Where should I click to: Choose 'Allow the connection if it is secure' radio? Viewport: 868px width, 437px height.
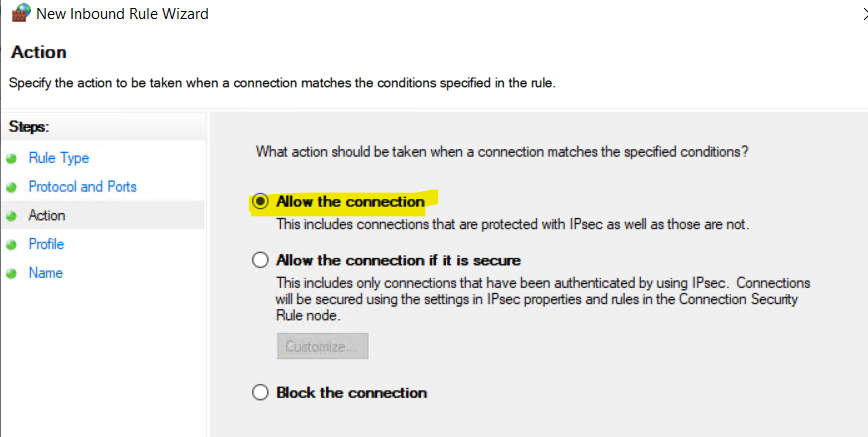pos(260,260)
